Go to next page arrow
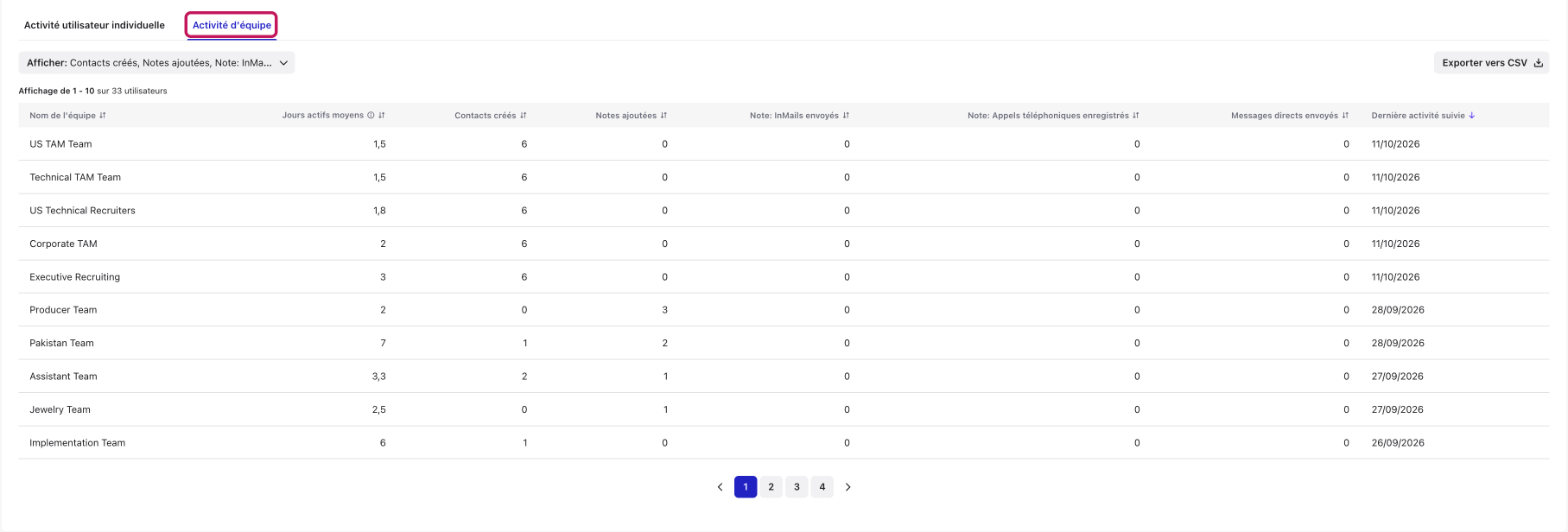This screenshot has width=1568, height=532. tap(848, 487)
